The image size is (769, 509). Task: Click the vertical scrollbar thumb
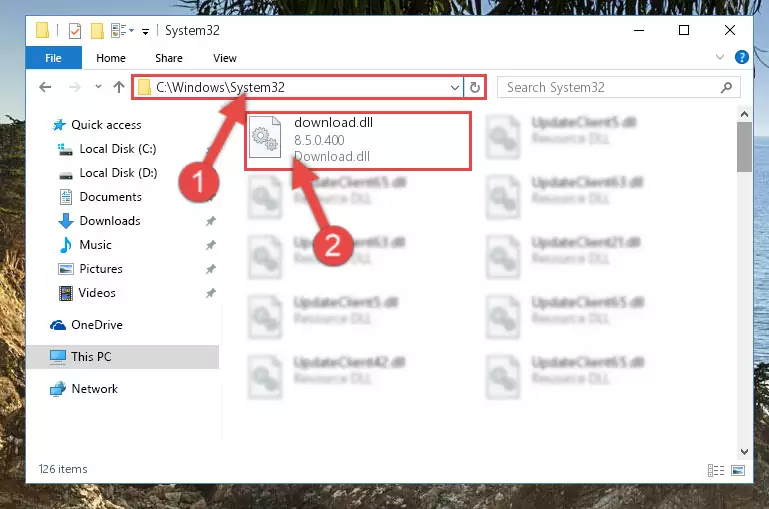point(744,147)
